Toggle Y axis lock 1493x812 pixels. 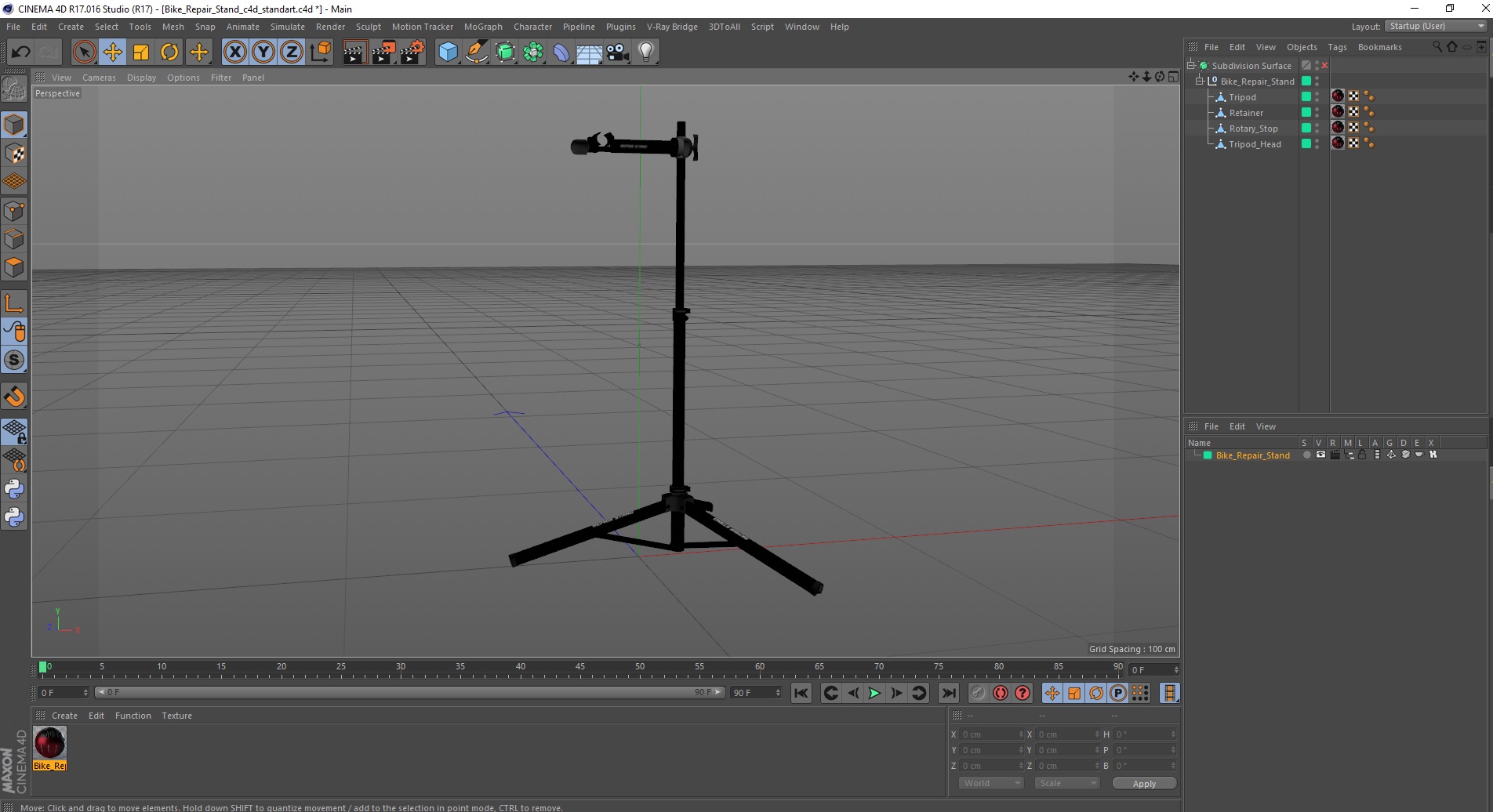[x=263, y=53]
